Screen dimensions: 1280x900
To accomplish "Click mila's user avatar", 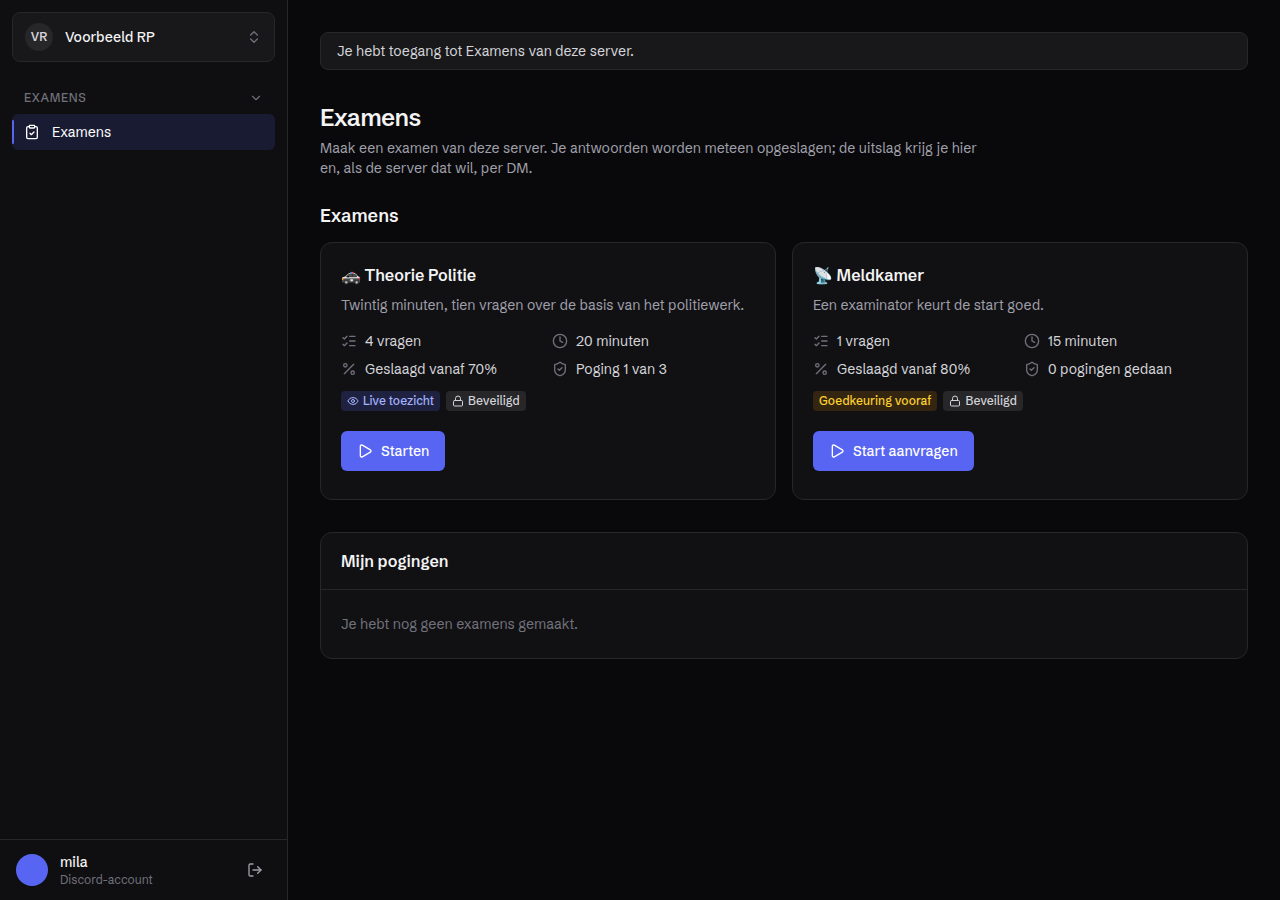I will pyautogui.click(x=32, y=870).
